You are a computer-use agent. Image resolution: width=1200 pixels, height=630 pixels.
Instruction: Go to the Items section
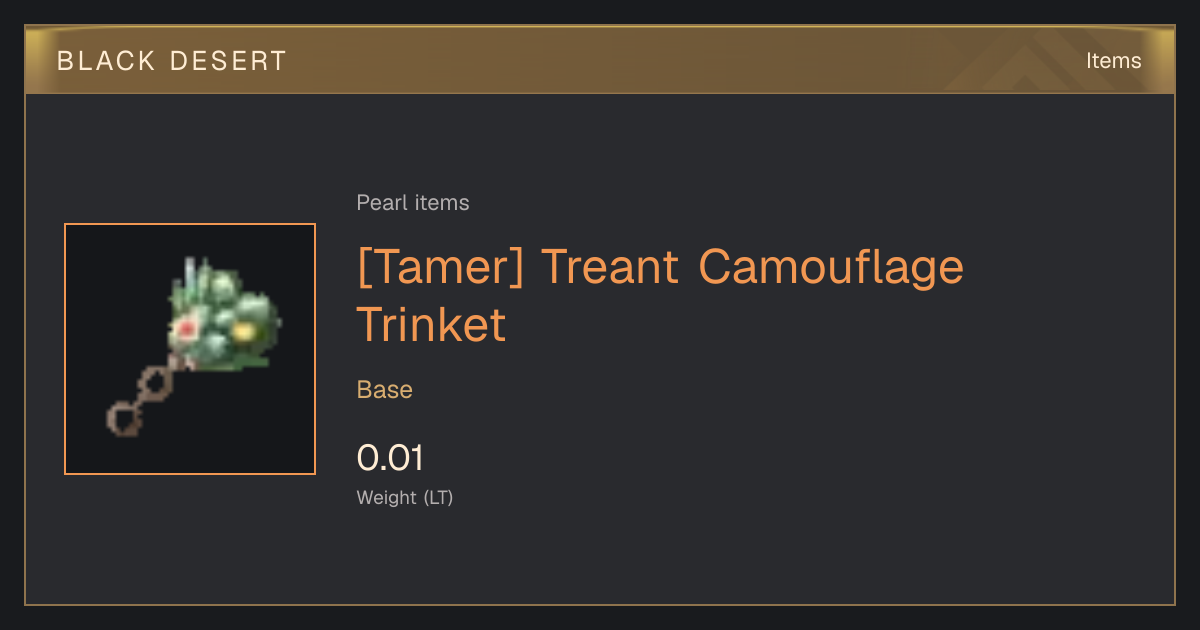click(1113, 61)
